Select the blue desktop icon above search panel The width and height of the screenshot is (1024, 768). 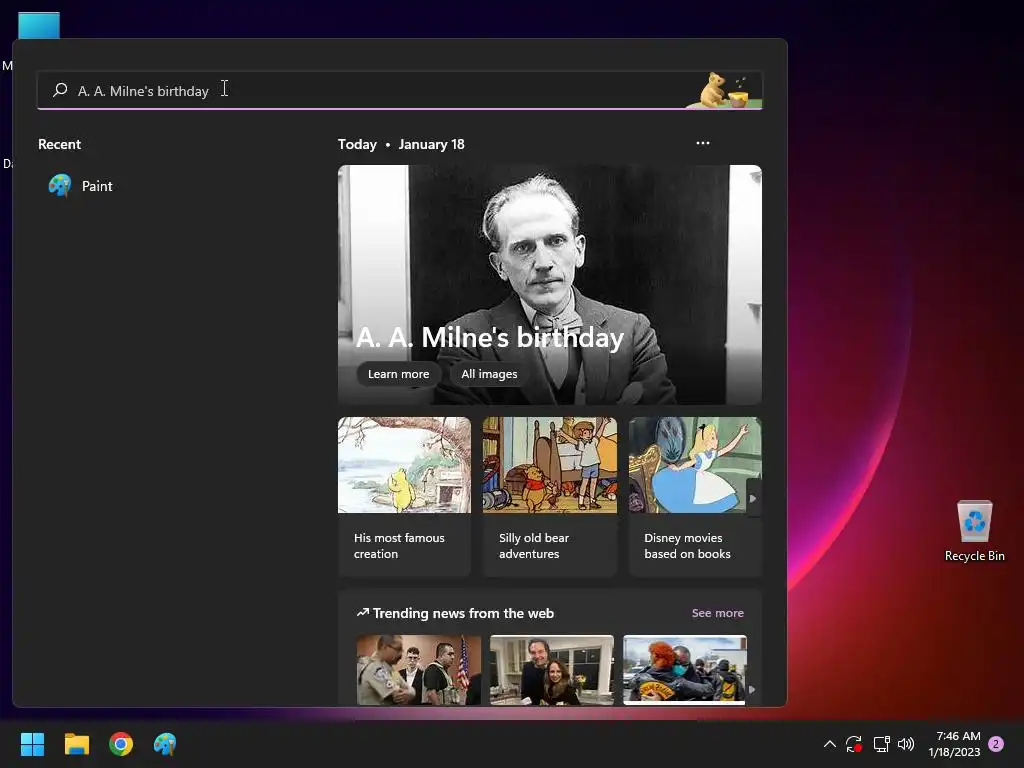click(39, 25)
